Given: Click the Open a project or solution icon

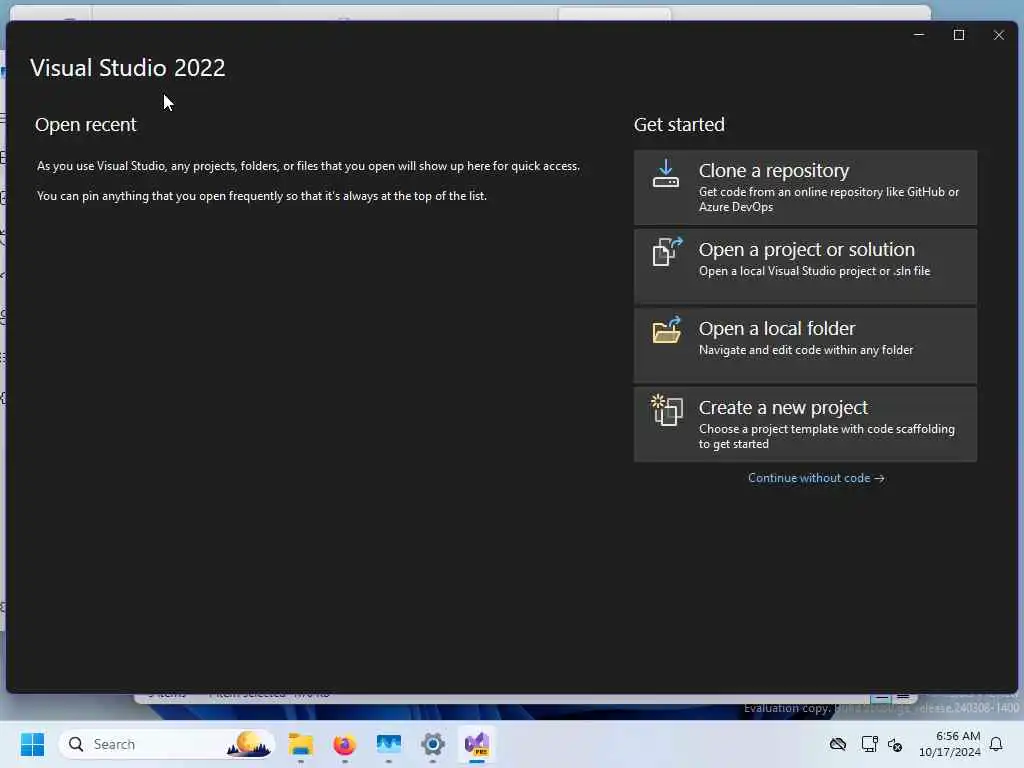Looking at the screenshot, I should (x=667, y=252).
